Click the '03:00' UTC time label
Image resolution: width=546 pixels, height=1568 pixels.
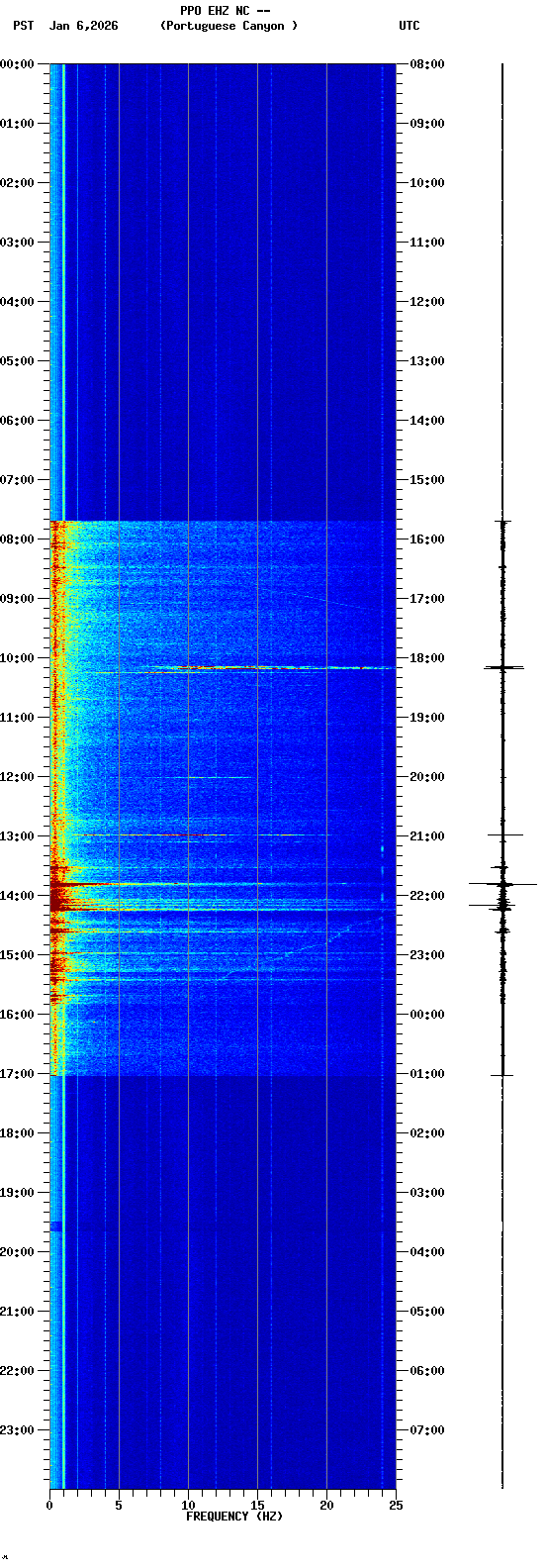coord(427,1193)
